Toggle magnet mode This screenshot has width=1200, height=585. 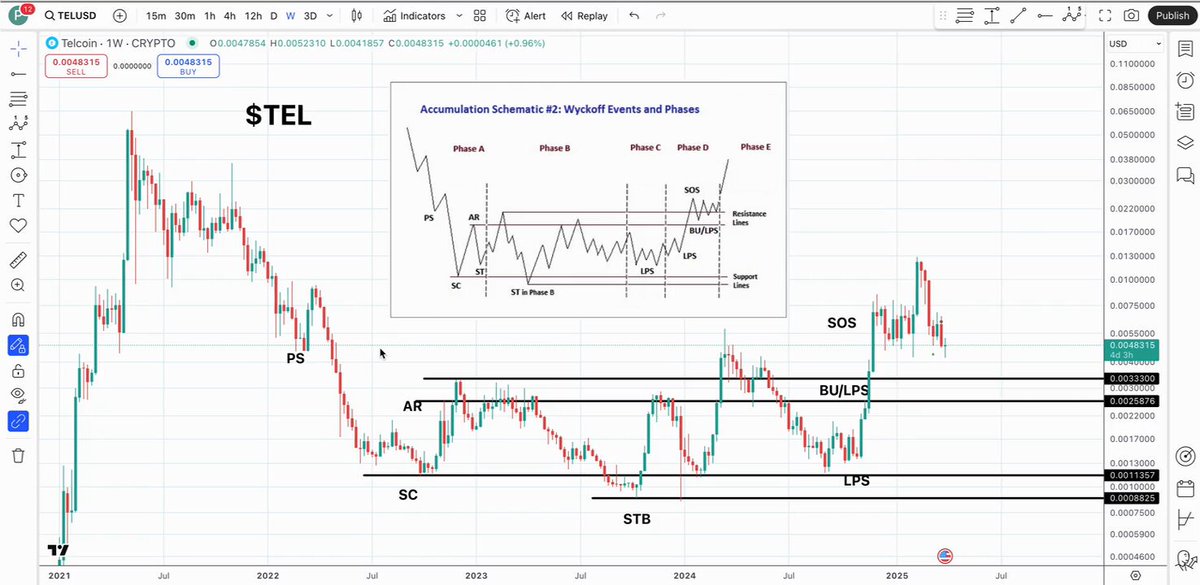tap(18, 320)
